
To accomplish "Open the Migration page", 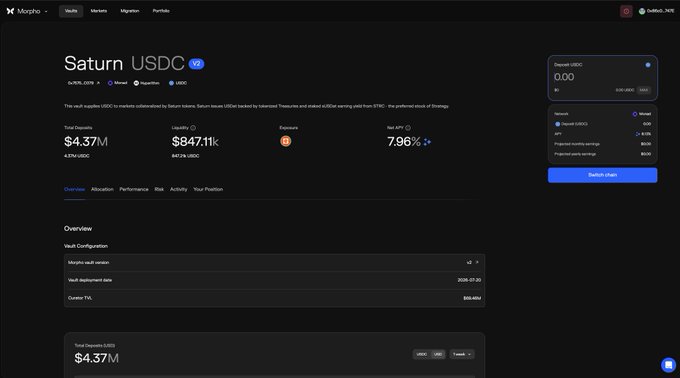I will click(130, 11).
